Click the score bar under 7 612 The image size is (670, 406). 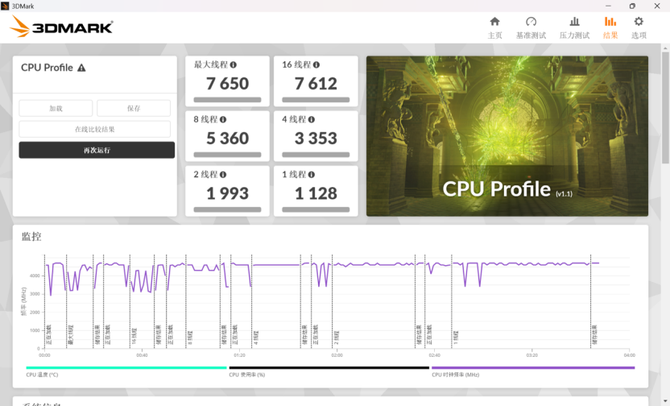click(316, 100)
